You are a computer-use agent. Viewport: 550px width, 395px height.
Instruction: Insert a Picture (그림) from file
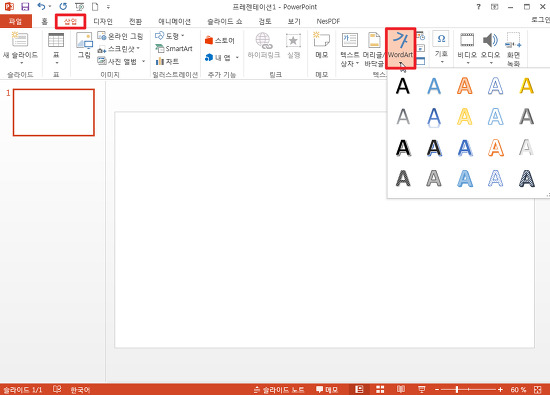[84, 46]
